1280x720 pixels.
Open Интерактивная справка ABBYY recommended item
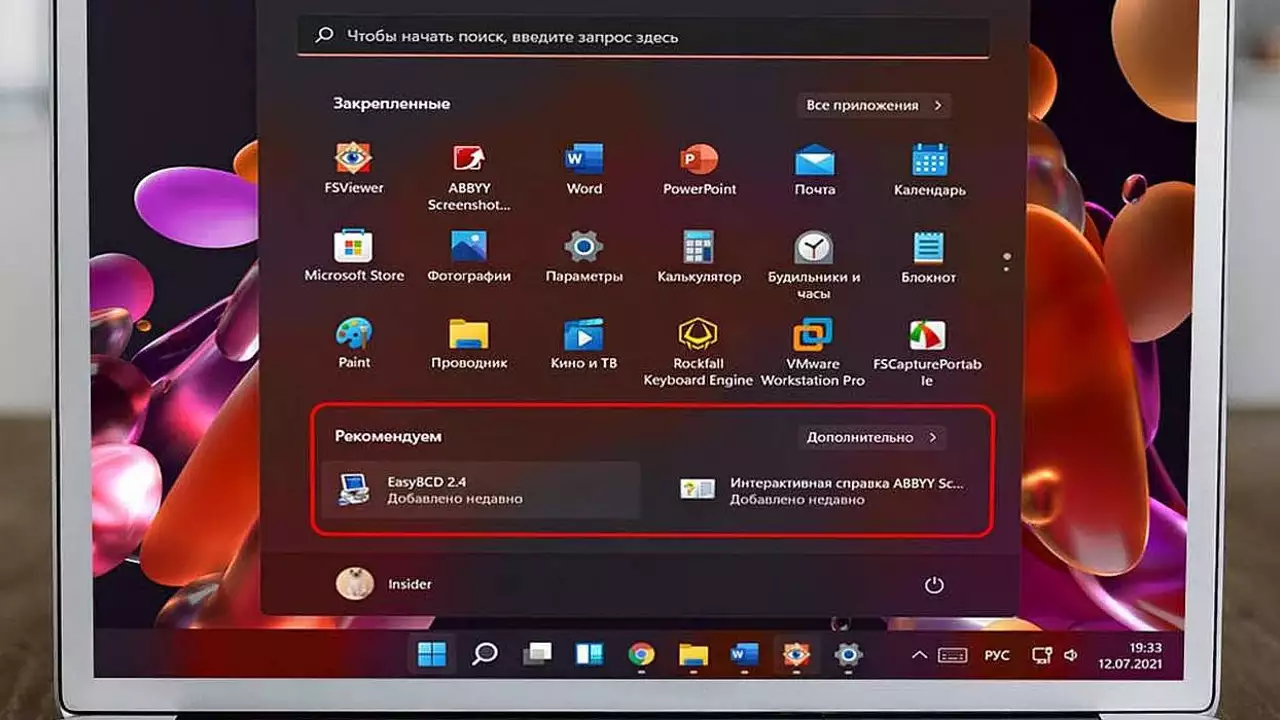[821, 490]
